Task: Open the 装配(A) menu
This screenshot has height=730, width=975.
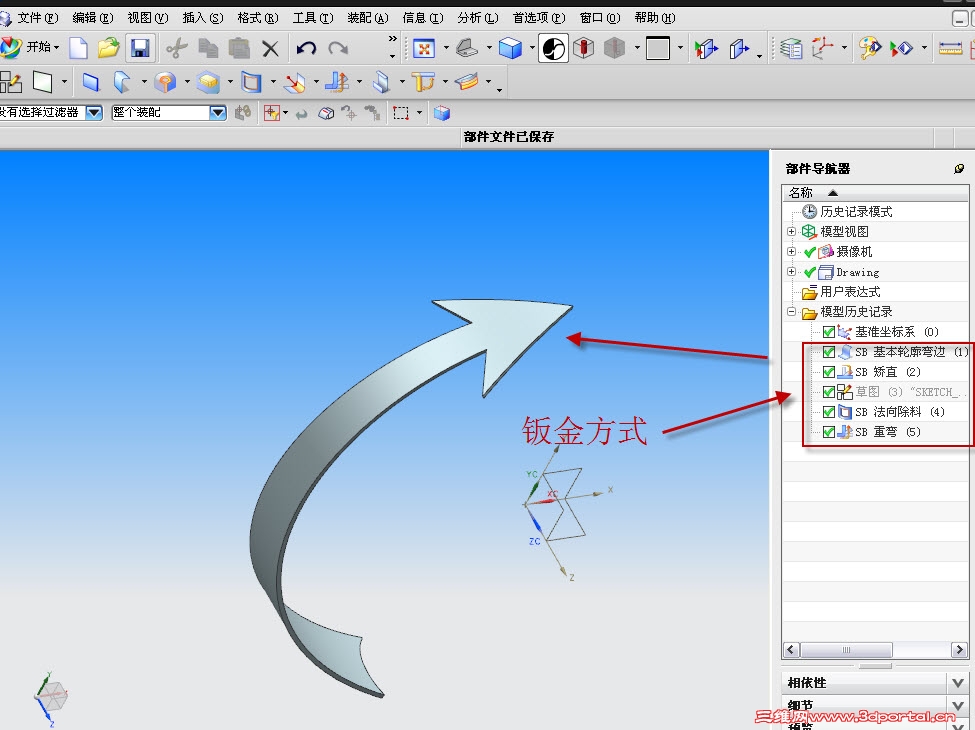Action: (367, 18)
